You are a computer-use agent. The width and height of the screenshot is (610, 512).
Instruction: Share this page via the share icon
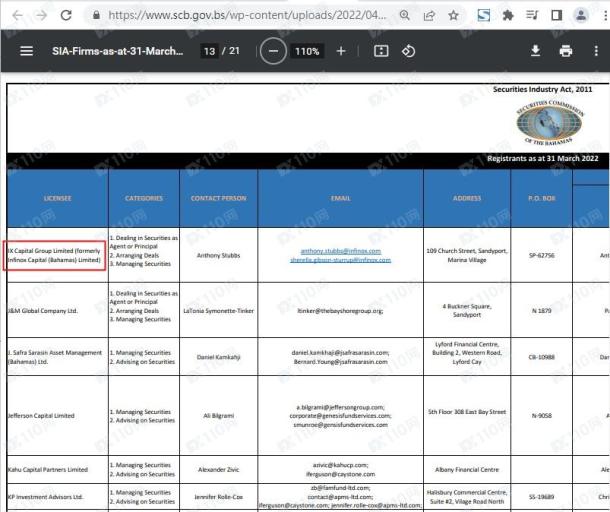tap(429, 15)
